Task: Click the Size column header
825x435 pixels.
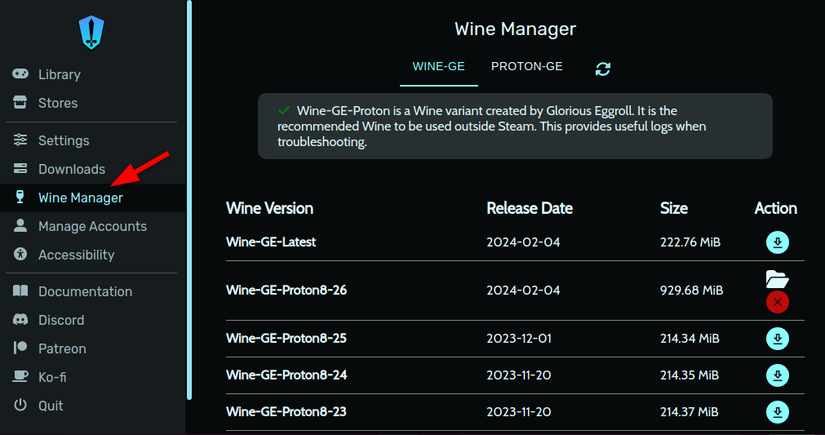Action: (673, 208)
